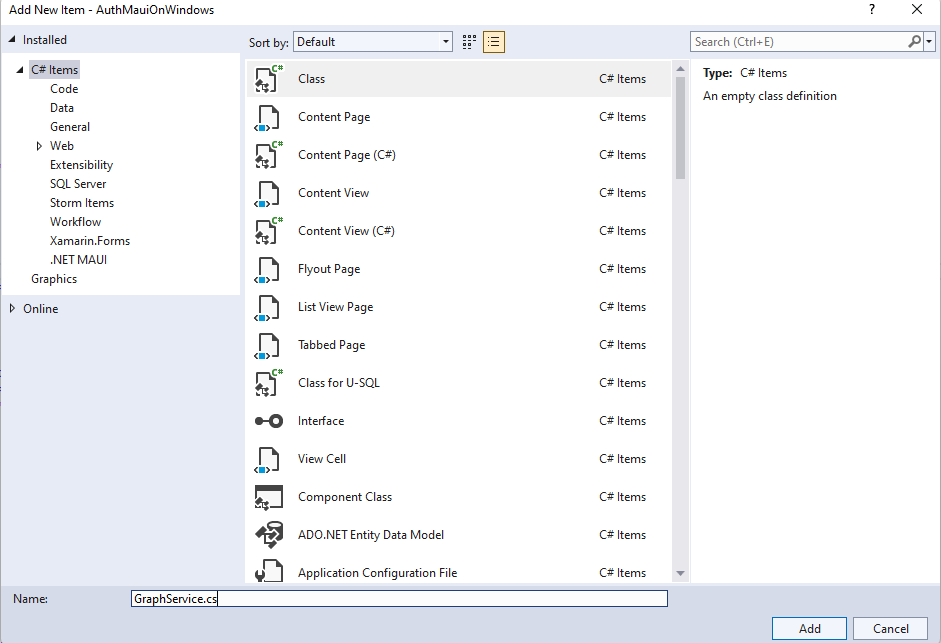Click the Name input field
941x643 pixels.
pyautogui.click(x=399, y=598)
